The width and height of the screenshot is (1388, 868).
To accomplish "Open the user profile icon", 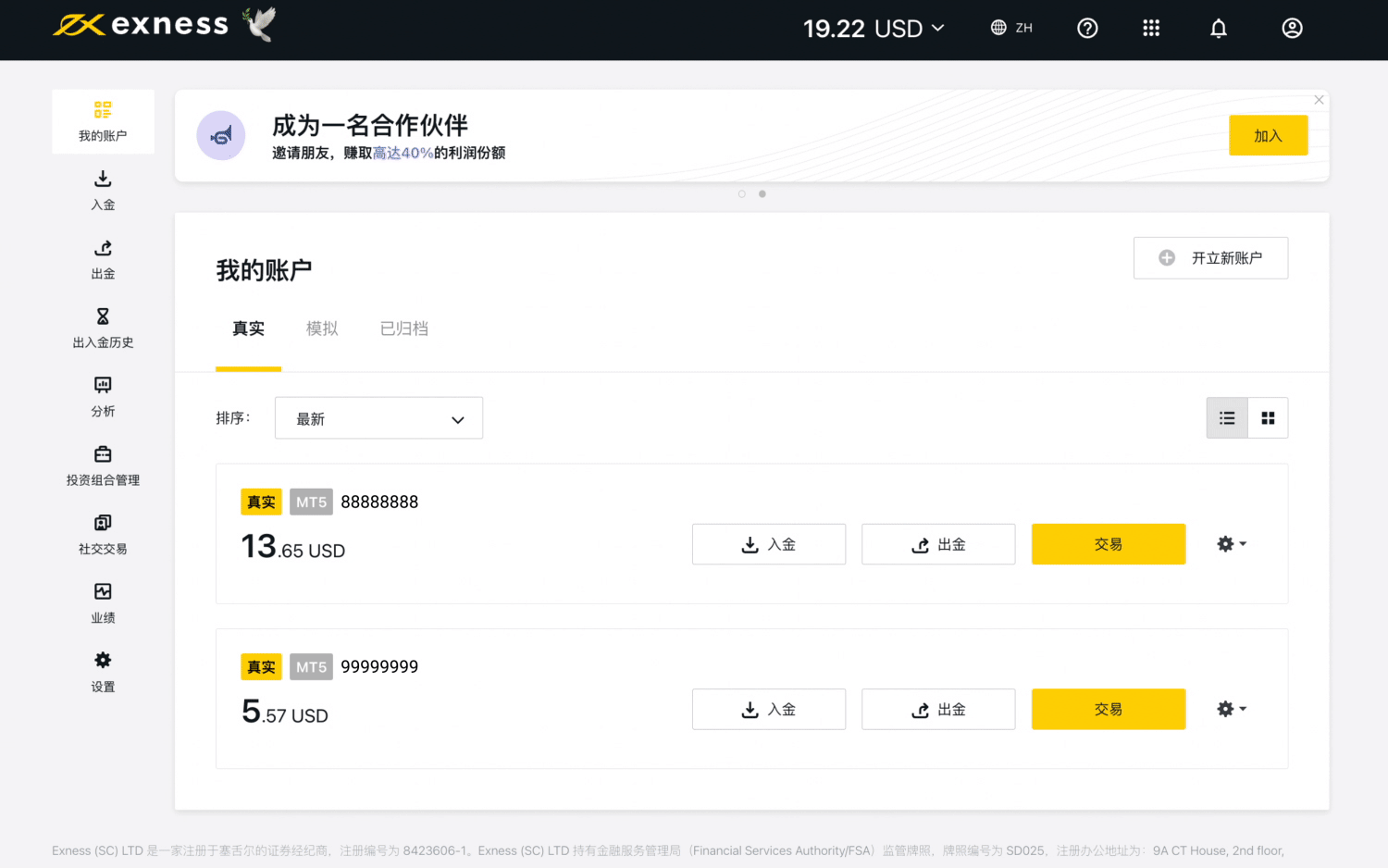I will 1292,29.
